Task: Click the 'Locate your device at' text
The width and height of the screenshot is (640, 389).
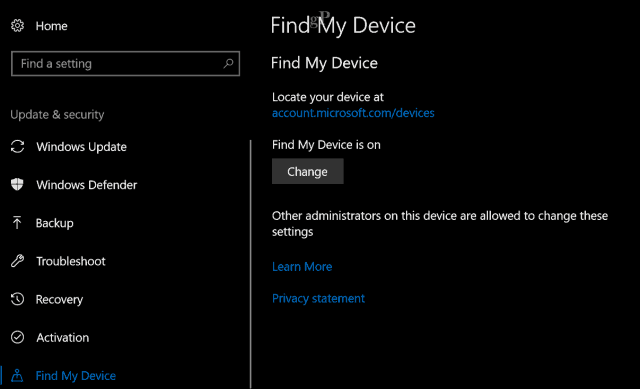Action: click(x=328, y=97)
